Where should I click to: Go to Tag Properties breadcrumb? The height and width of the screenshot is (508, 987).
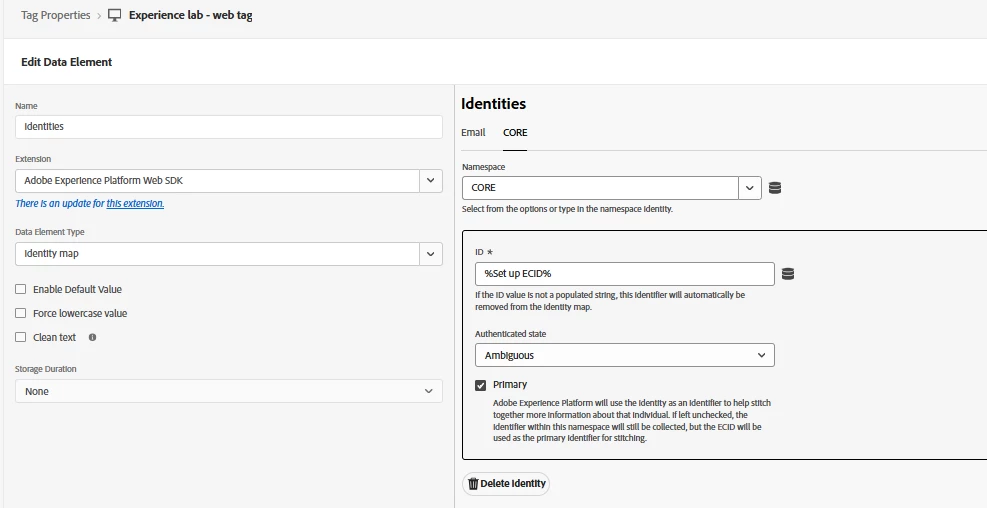pos(55,16)
